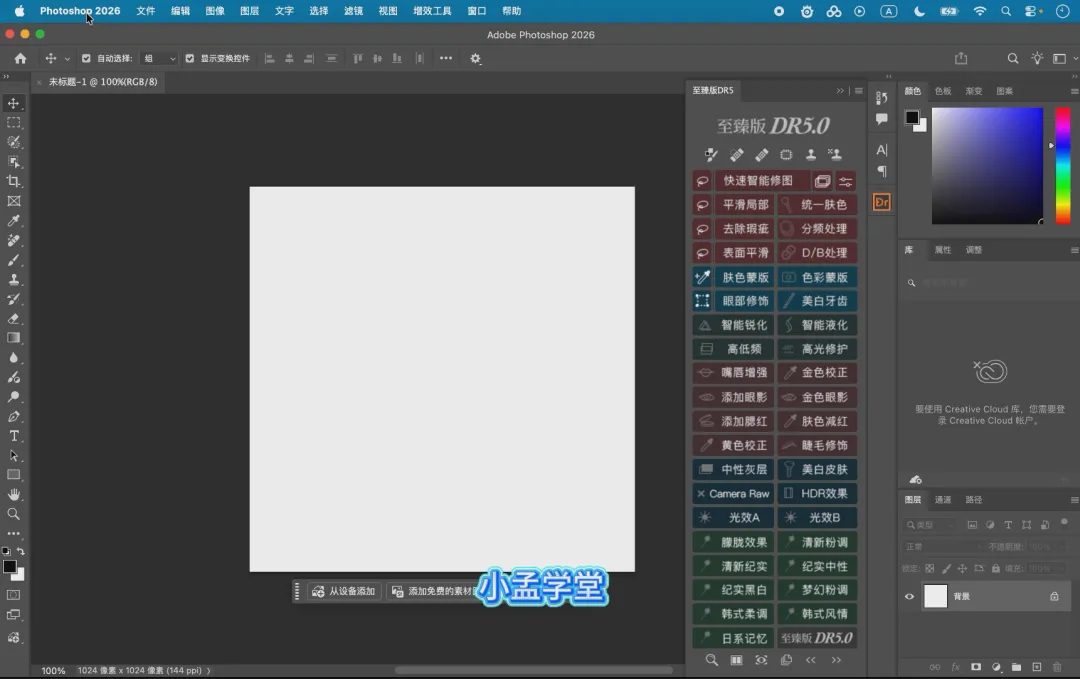Click the foreground color swatch in toolbar

[x=10, y=567]
